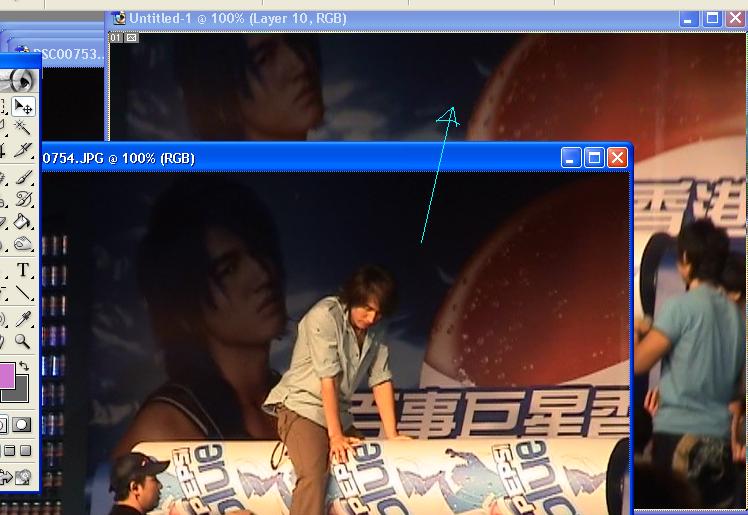
Task: Select the Magic Wand tool
Action: pos(22,128)
